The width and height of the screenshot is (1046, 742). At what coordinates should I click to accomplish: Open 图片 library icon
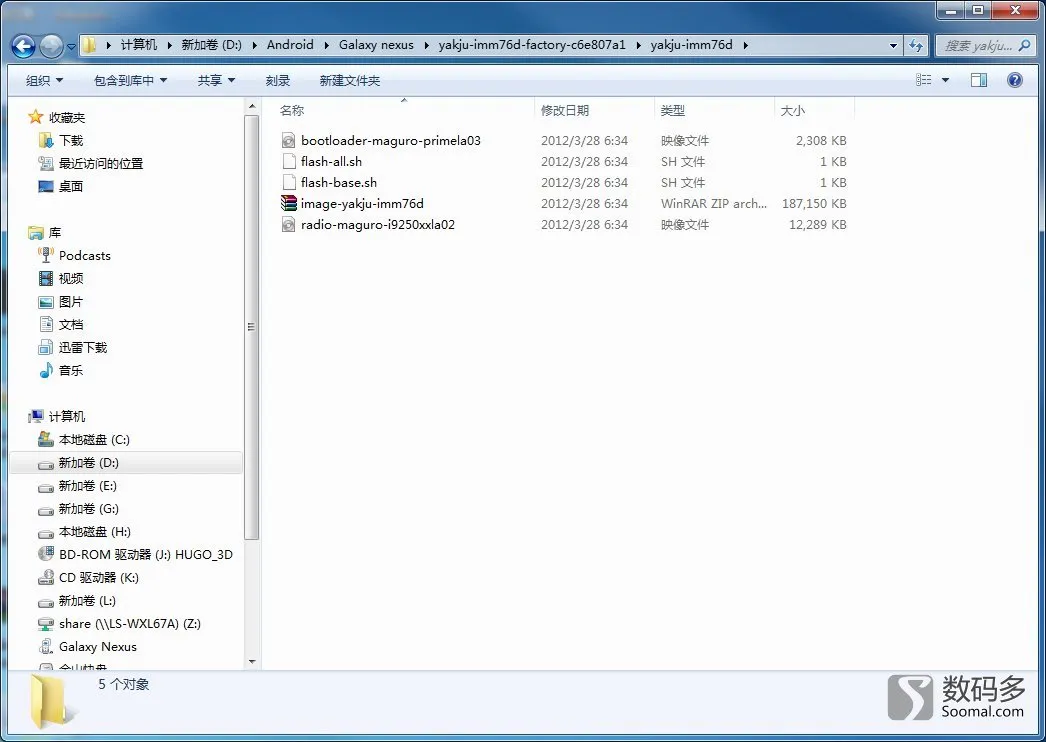tap(45, 302)
